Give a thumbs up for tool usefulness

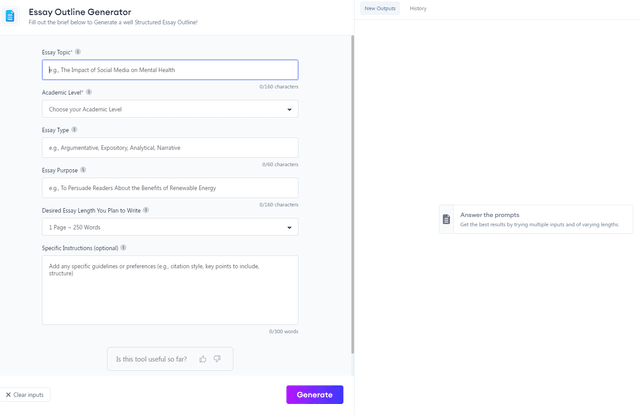203,359
